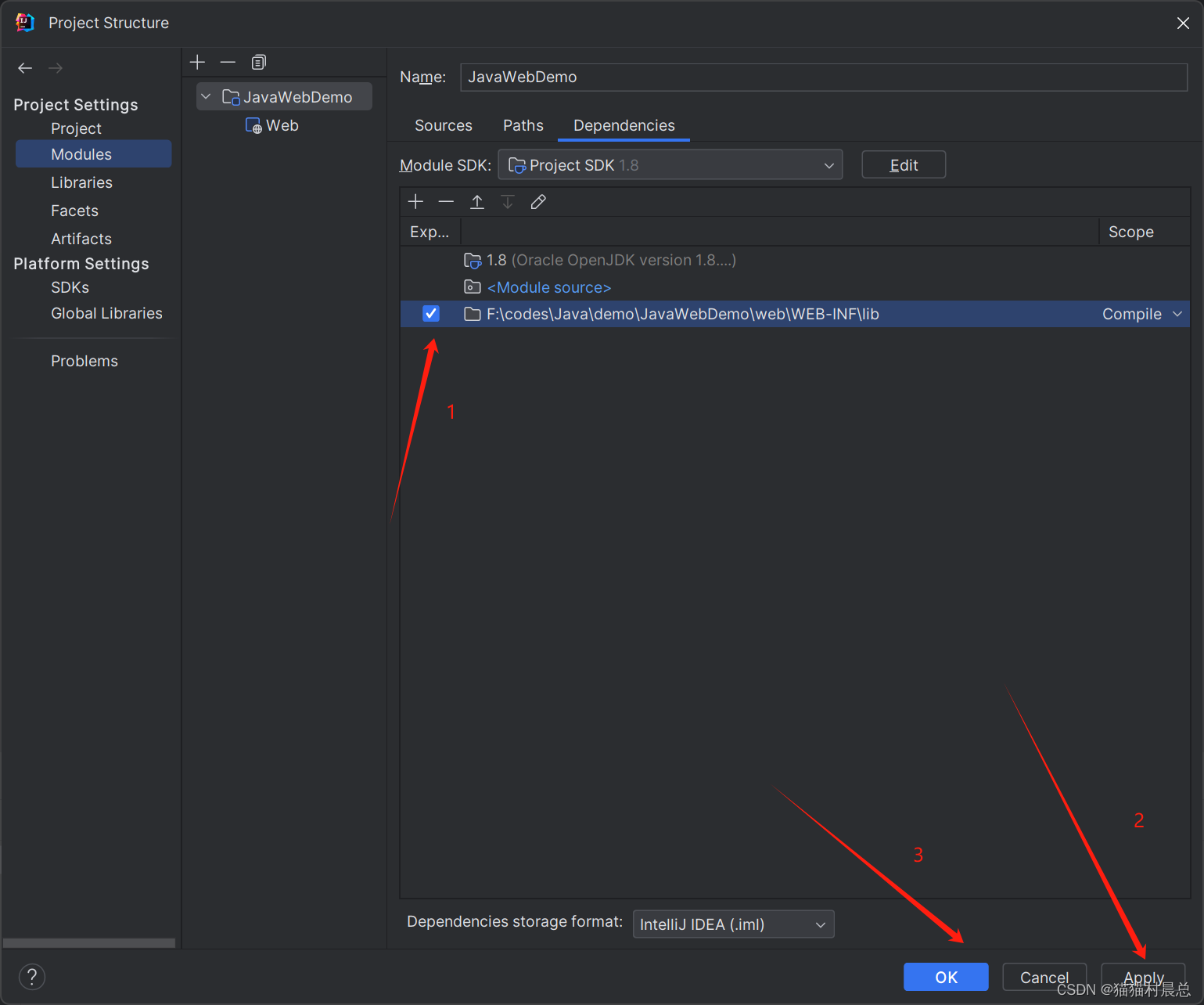Screen dimensions: 1204x1005
Task: Go back using the left arrow icon
Action: click(25, 68)
